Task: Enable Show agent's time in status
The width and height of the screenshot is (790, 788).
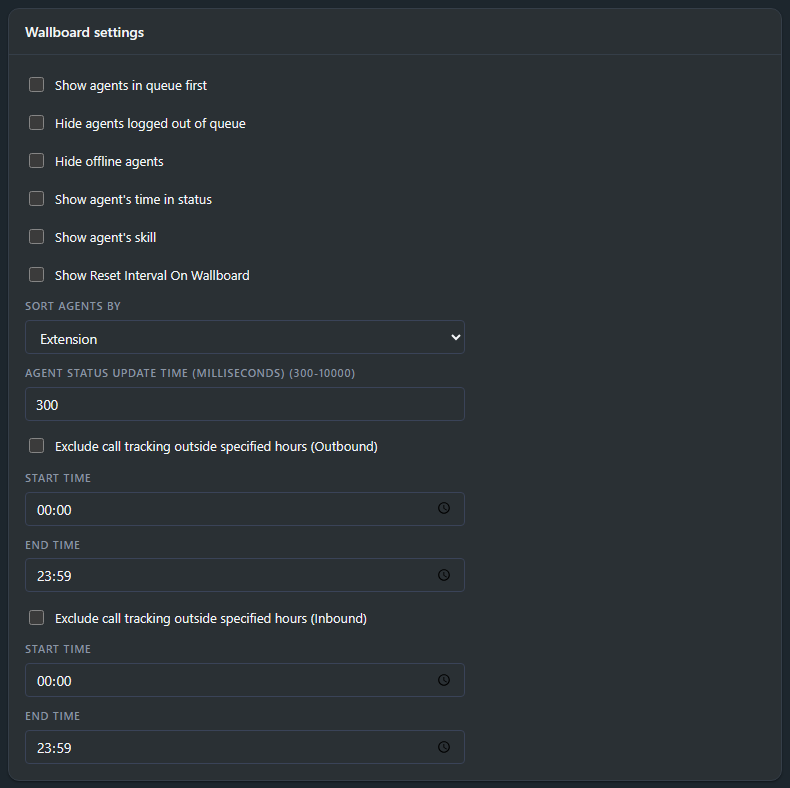Action: pos(36,199)
